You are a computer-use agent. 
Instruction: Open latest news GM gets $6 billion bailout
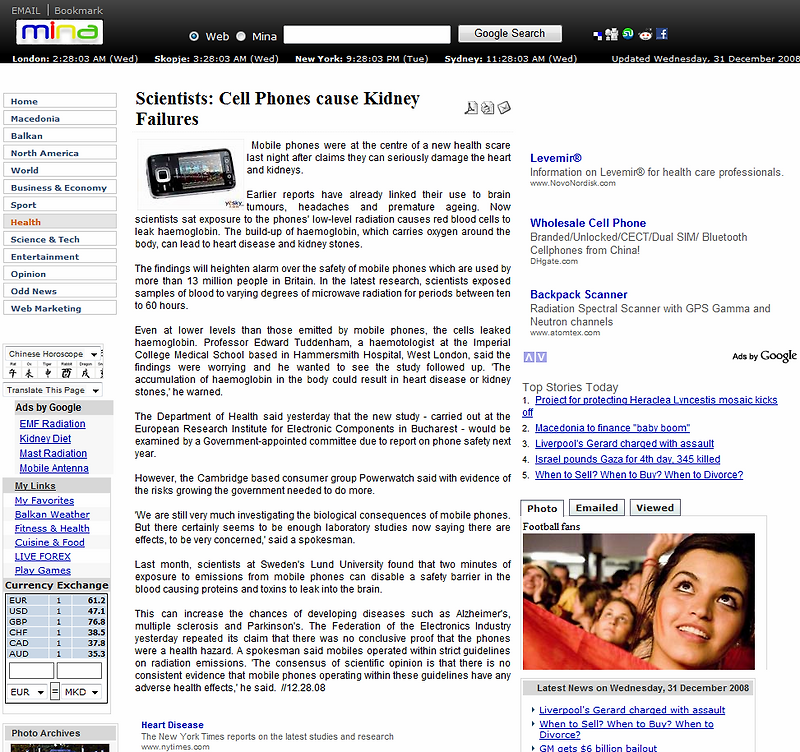click(598, 748)
